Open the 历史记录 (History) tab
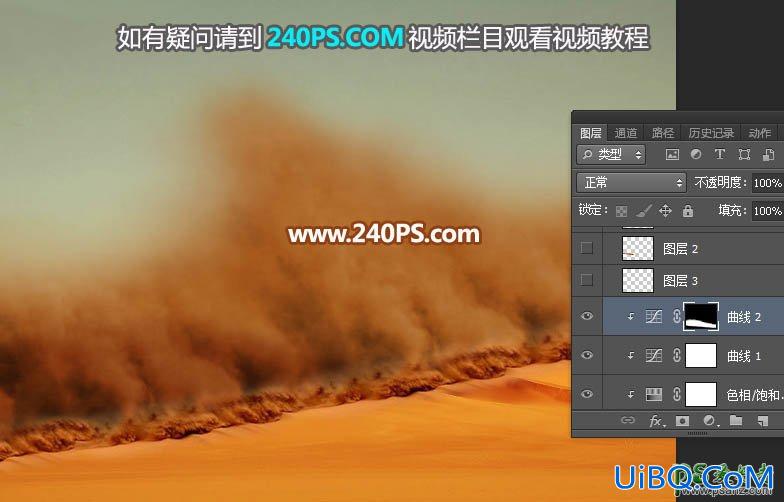This screenshot has height=502, width=784. (x=710, y=133)
